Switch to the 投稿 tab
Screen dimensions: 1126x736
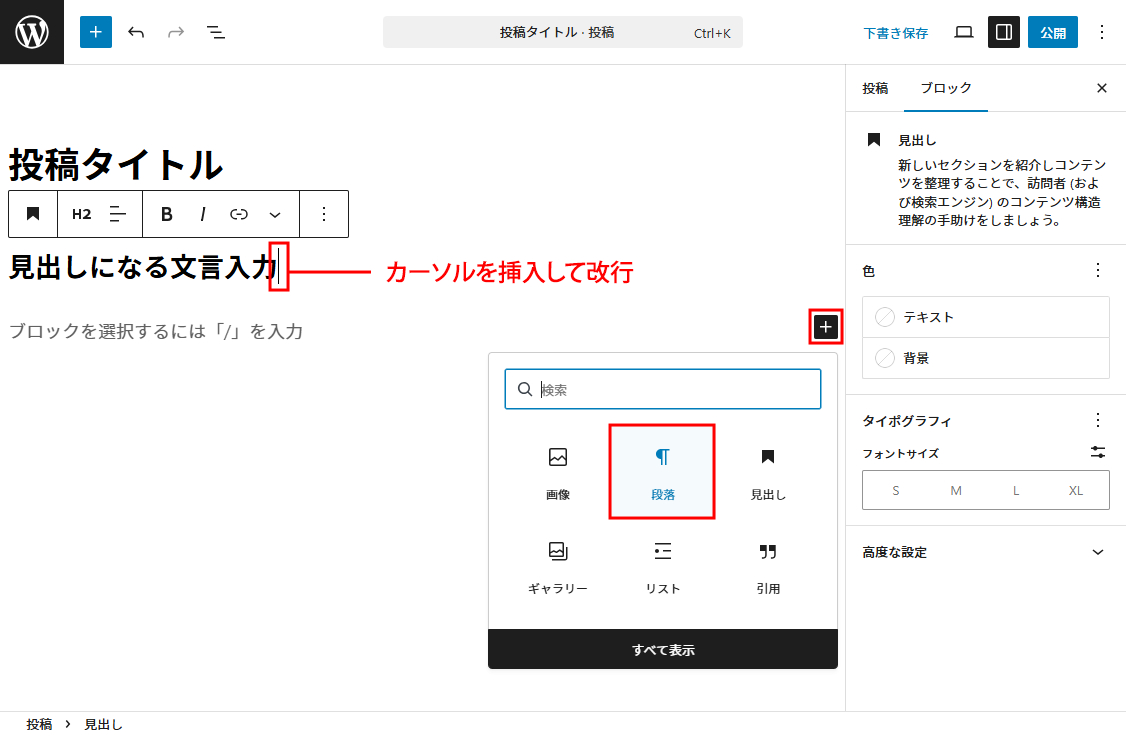coord(875,88)
